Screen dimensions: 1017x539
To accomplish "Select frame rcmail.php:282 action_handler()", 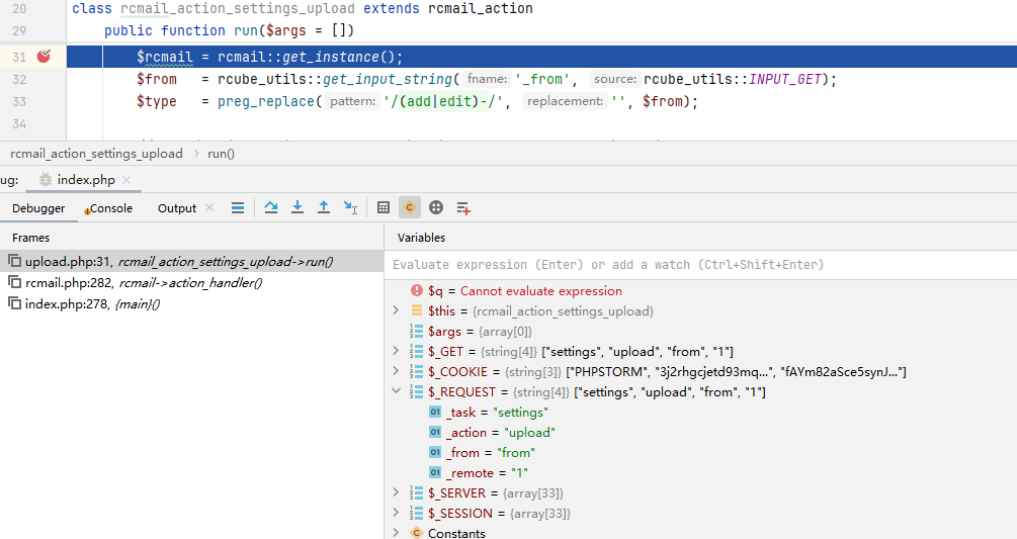I will (192, 283).
